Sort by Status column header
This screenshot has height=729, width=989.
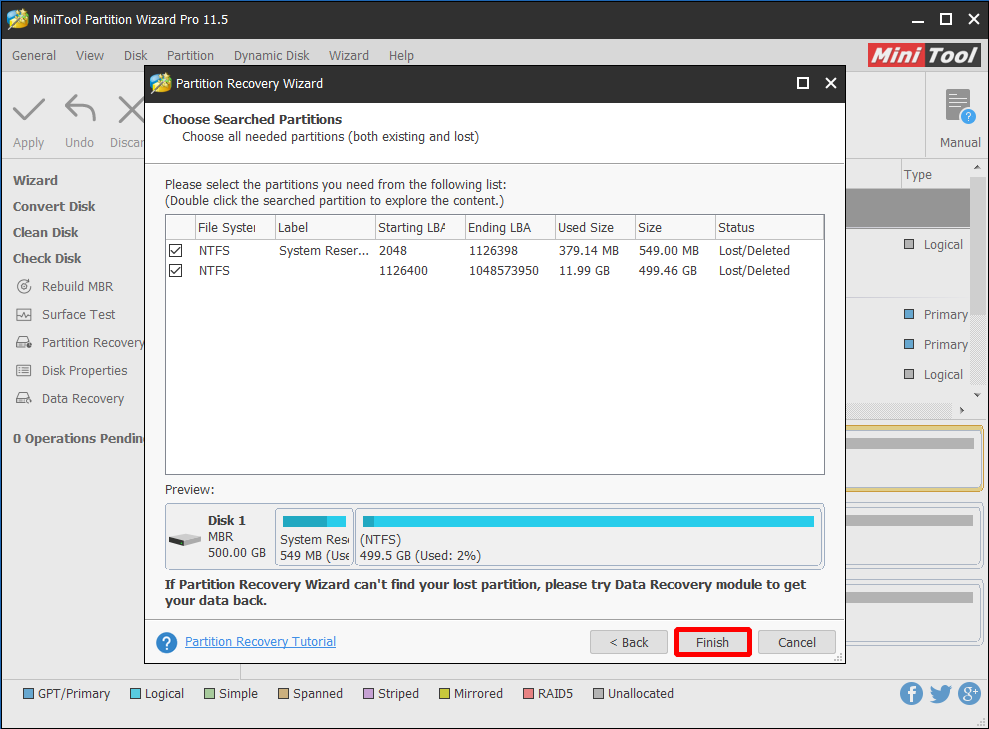pos(770,227)
